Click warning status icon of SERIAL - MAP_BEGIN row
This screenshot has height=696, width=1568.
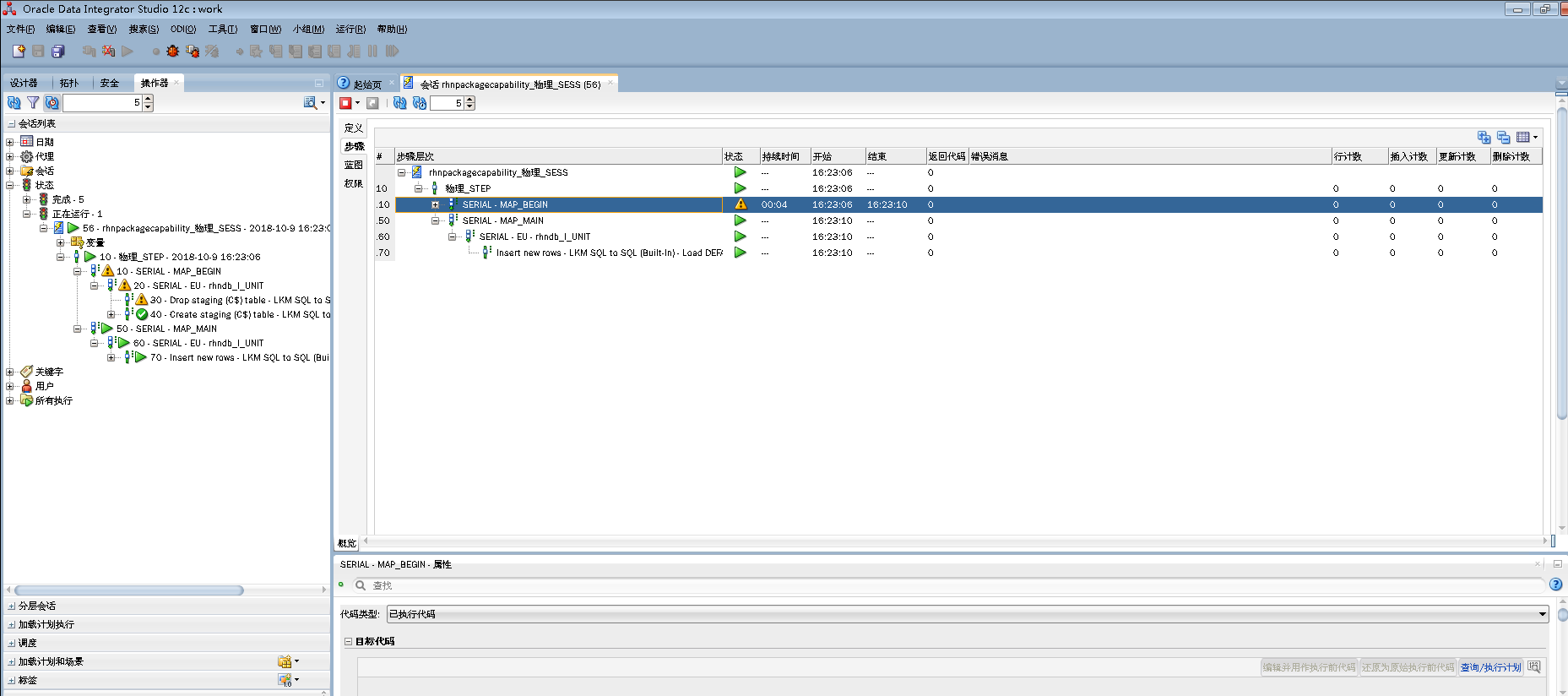pyautogui.click(x=741, y=204)
